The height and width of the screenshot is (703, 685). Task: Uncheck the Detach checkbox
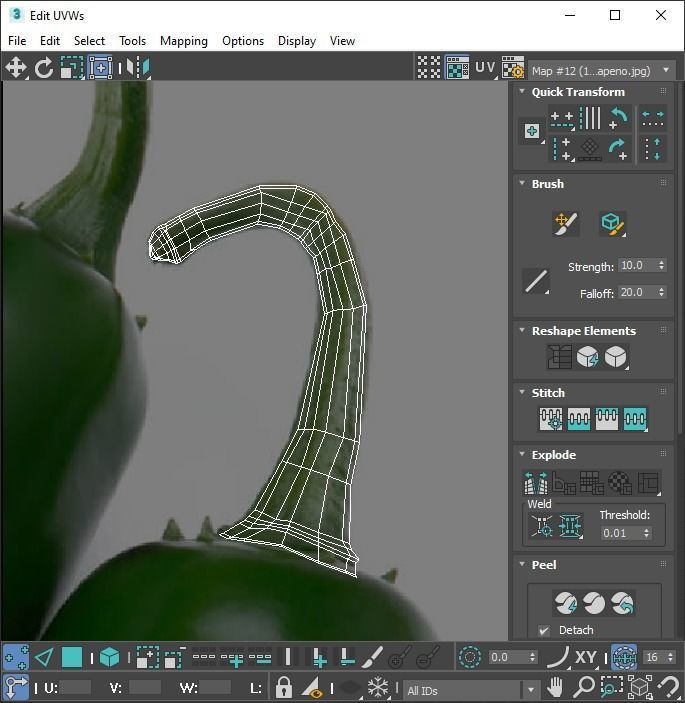544,631
